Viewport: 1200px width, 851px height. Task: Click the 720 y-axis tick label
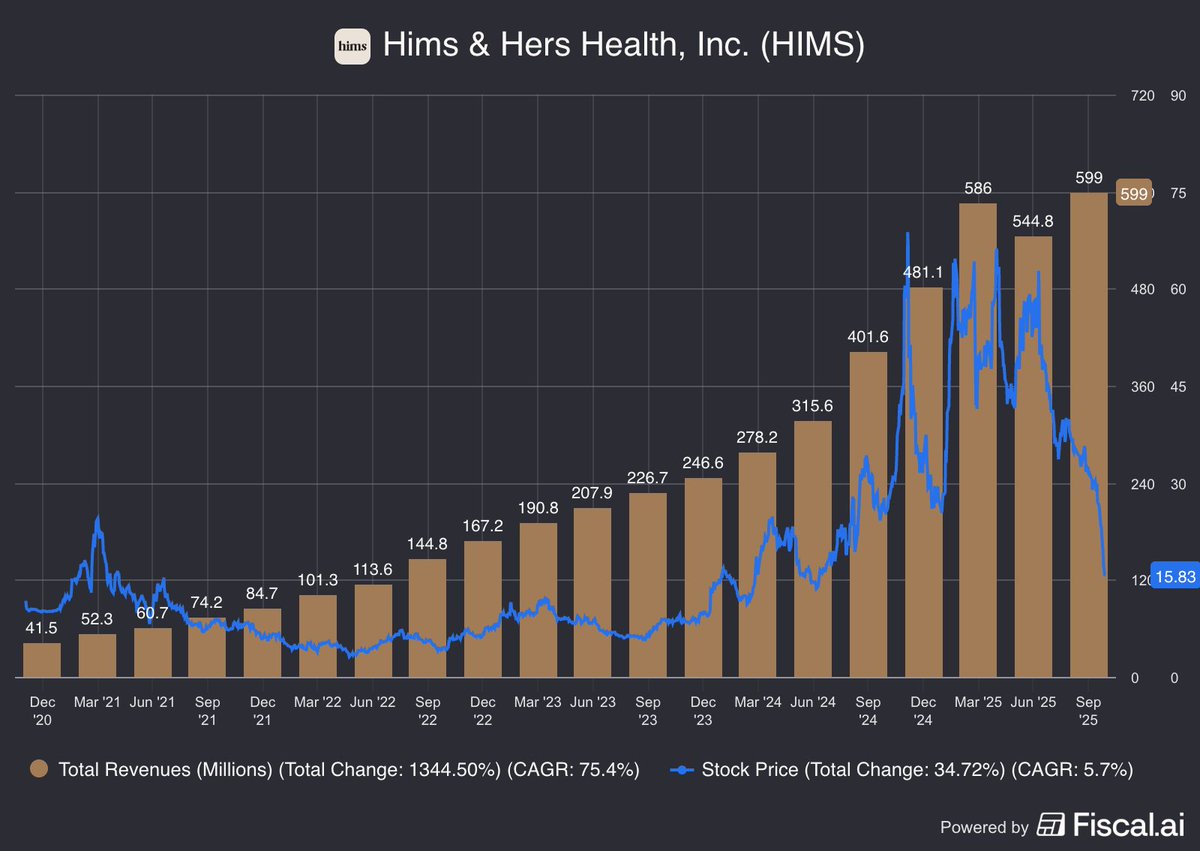point(1143,96)
